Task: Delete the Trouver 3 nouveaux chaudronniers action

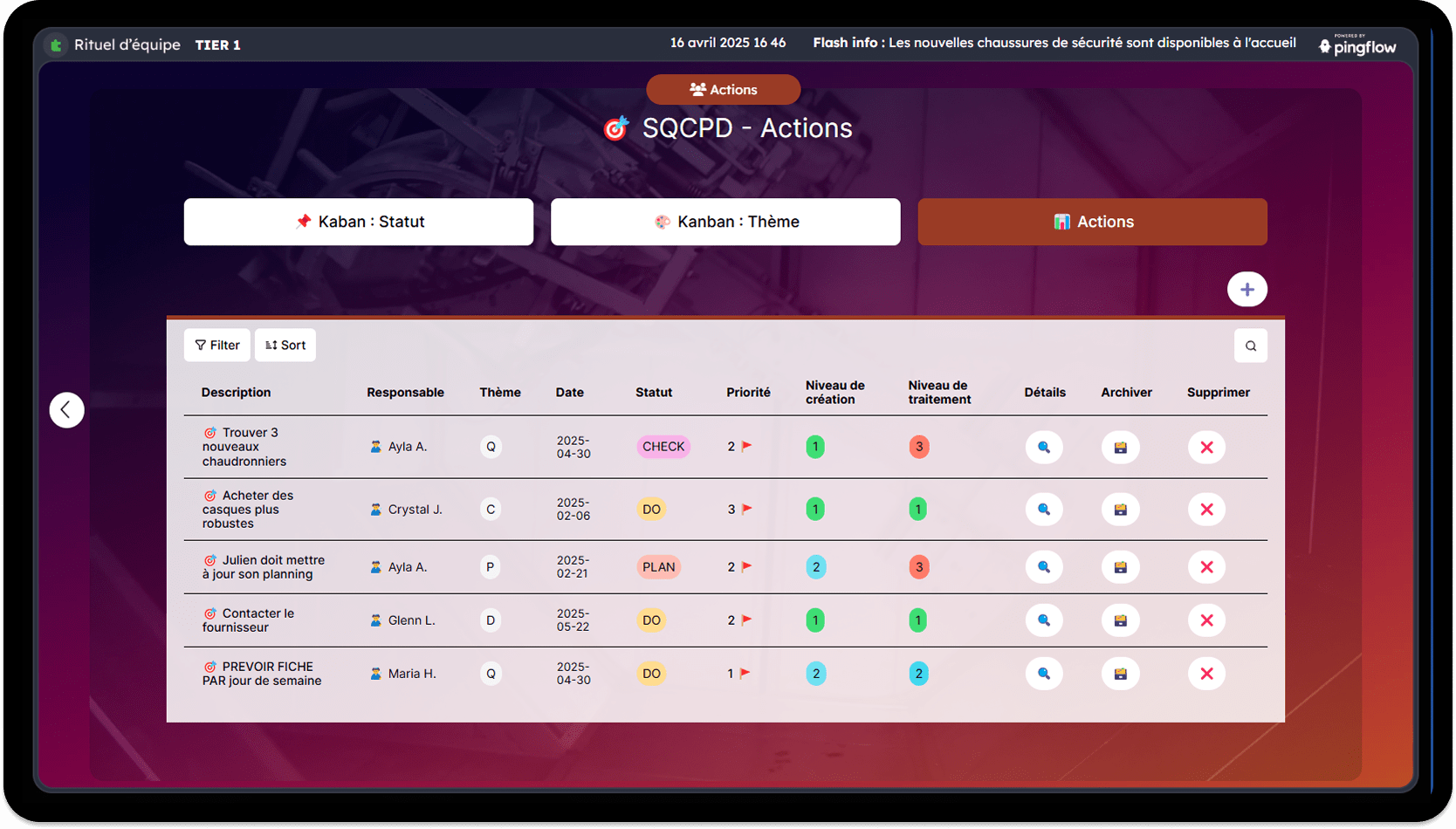Action: pyautogui.click(x=1206, y=447)
